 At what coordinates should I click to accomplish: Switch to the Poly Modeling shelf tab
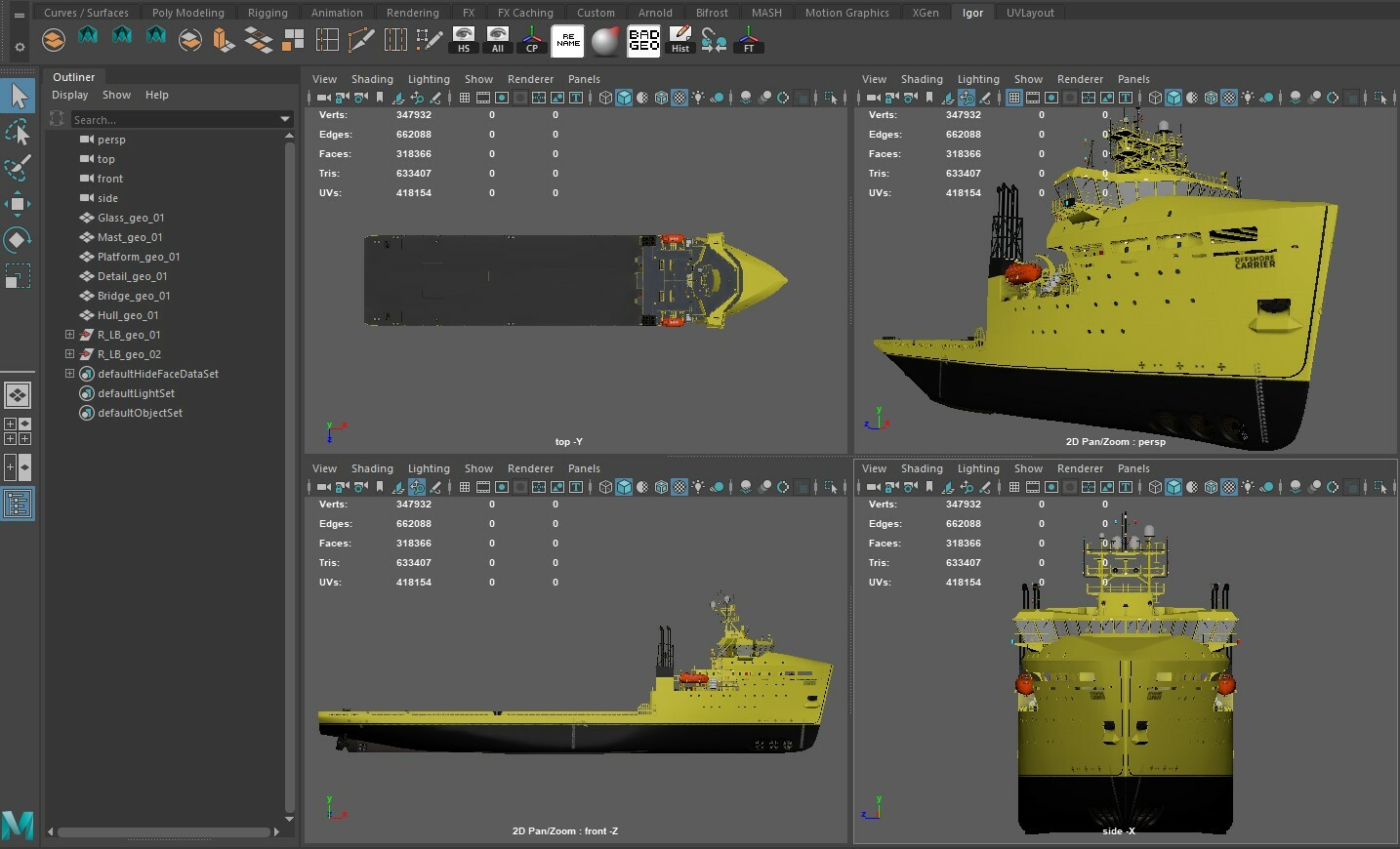point(187,13)
